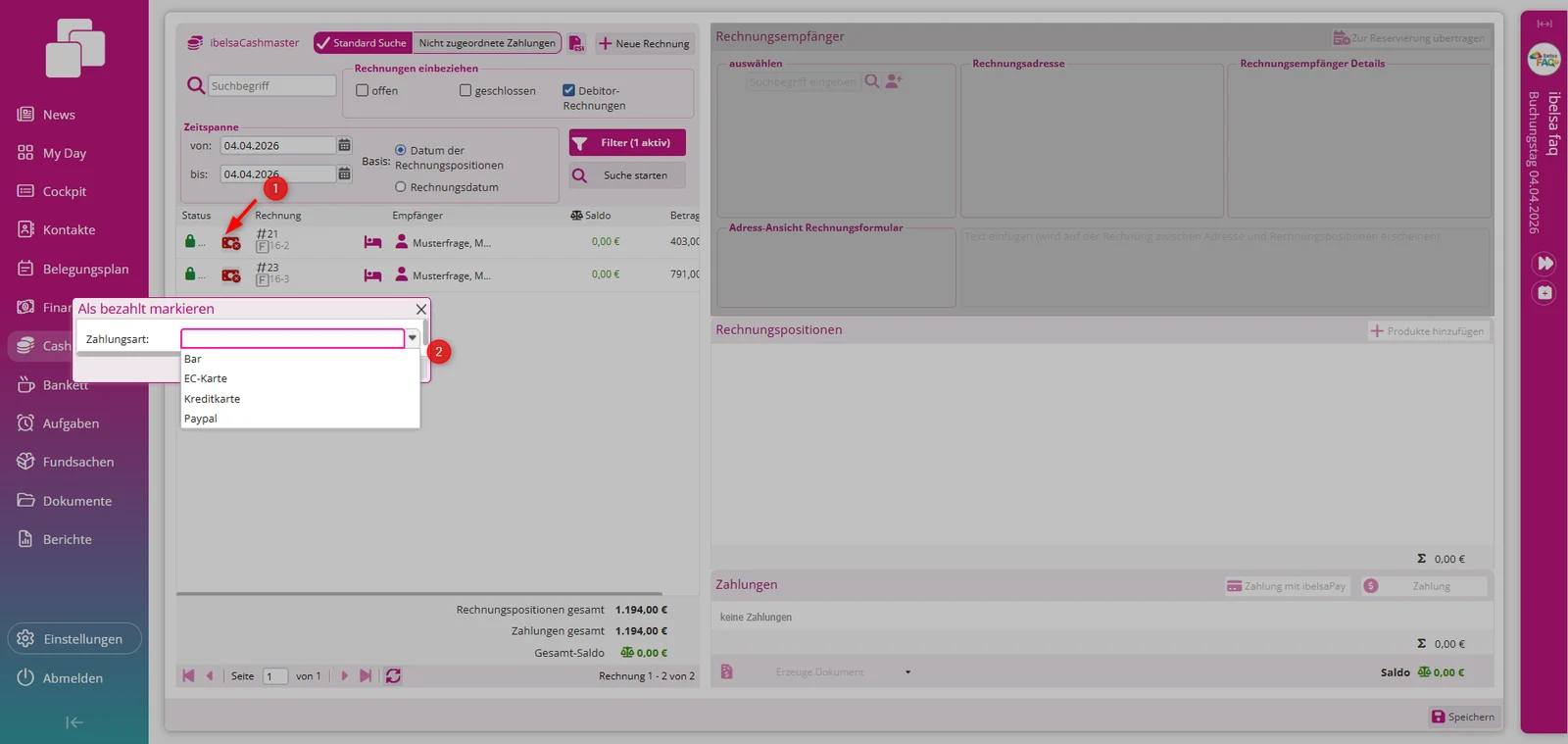Viewport: 1568px width, 744px height.
Task: Click the CSV export icon beside Nicht zugeordnete Zahlungen
Action: 576,43
